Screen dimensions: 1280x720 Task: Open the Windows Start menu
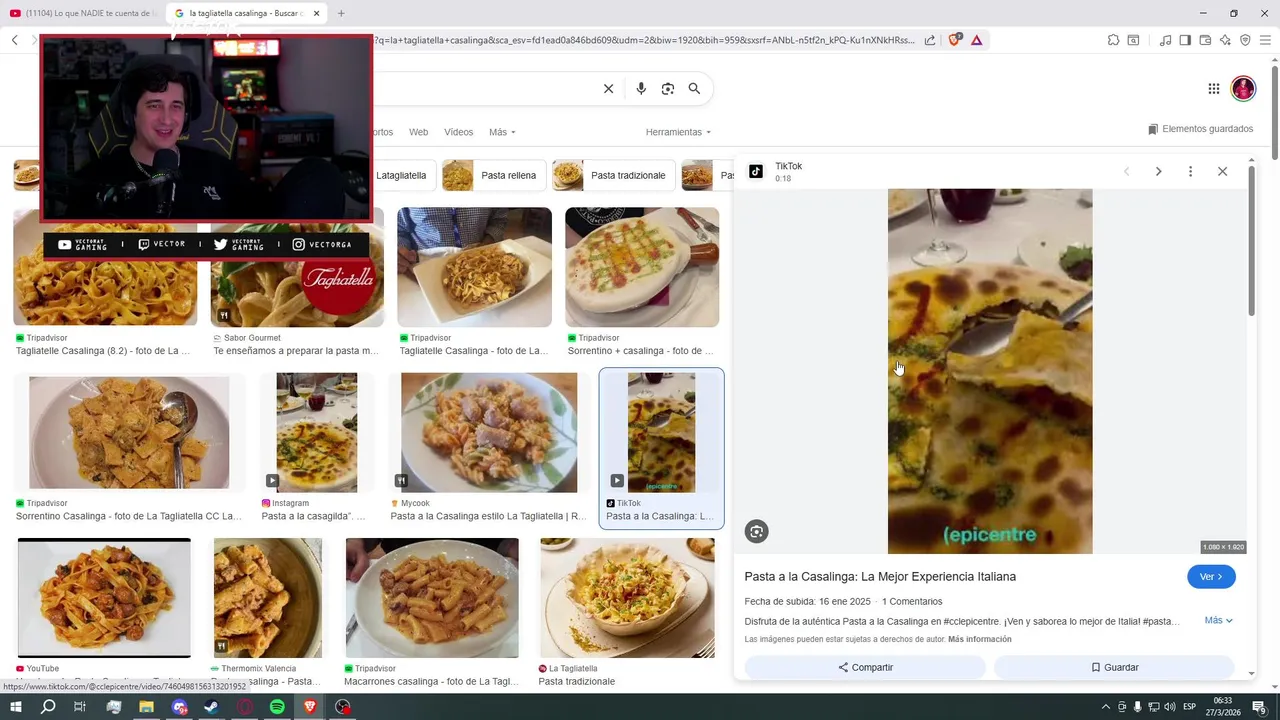coord(15,707)
